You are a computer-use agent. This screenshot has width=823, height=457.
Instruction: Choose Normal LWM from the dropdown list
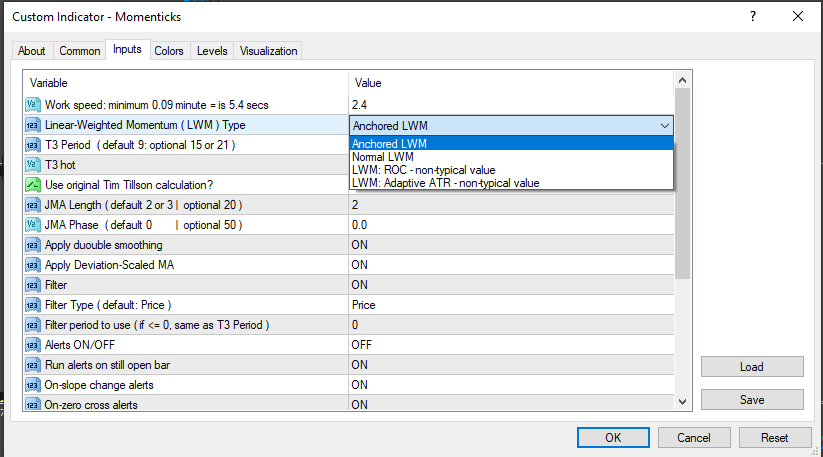click(x=383, y=157)
